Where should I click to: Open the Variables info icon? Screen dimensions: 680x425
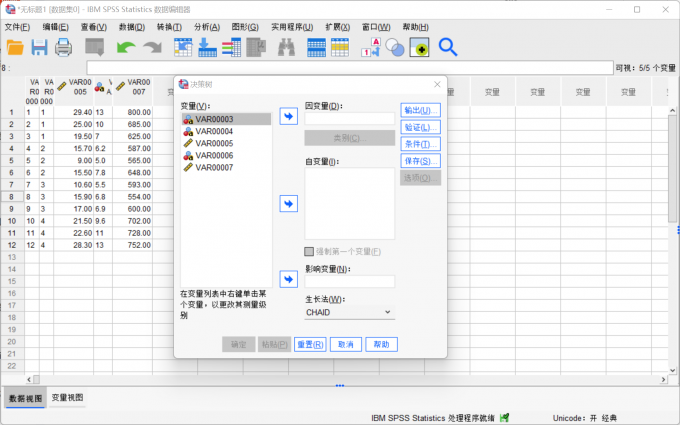click(231, 47)
